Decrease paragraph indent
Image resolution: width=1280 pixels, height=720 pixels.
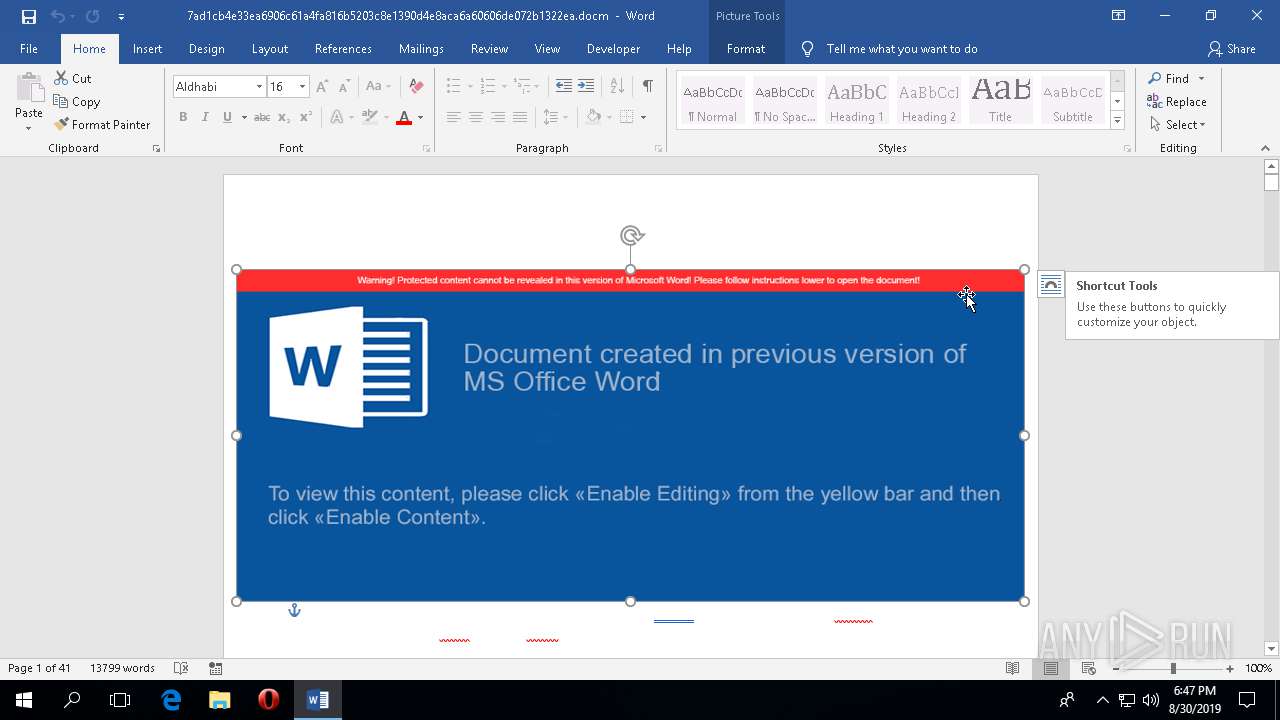pyautogui.click(x=564, y=87)
